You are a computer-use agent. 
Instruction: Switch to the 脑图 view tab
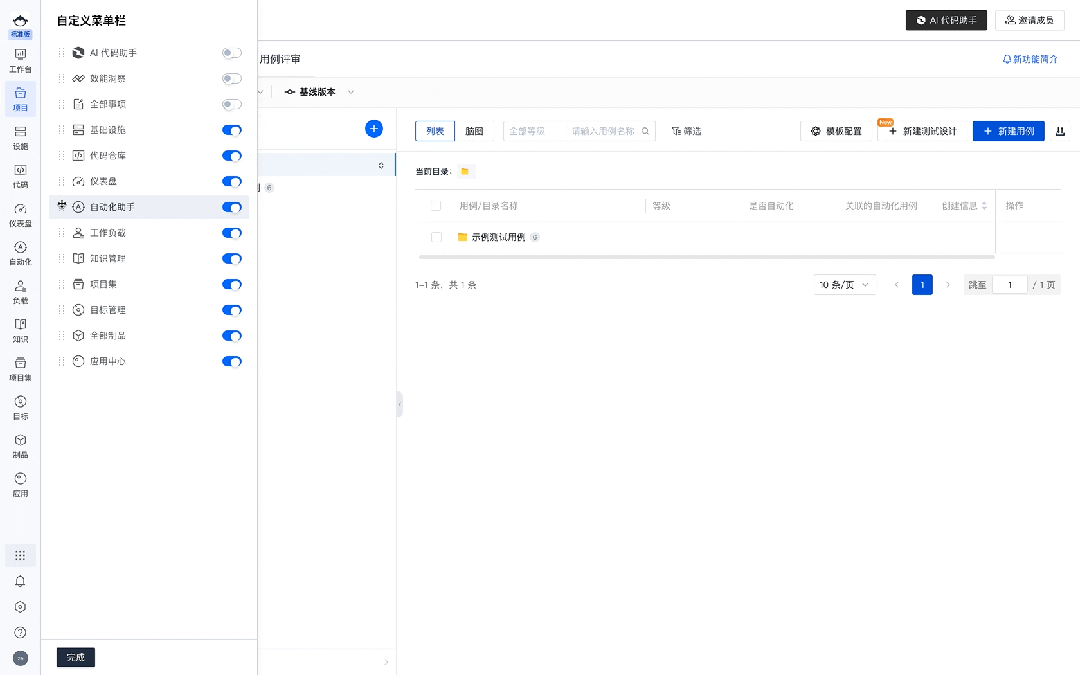tap(474, 131)
